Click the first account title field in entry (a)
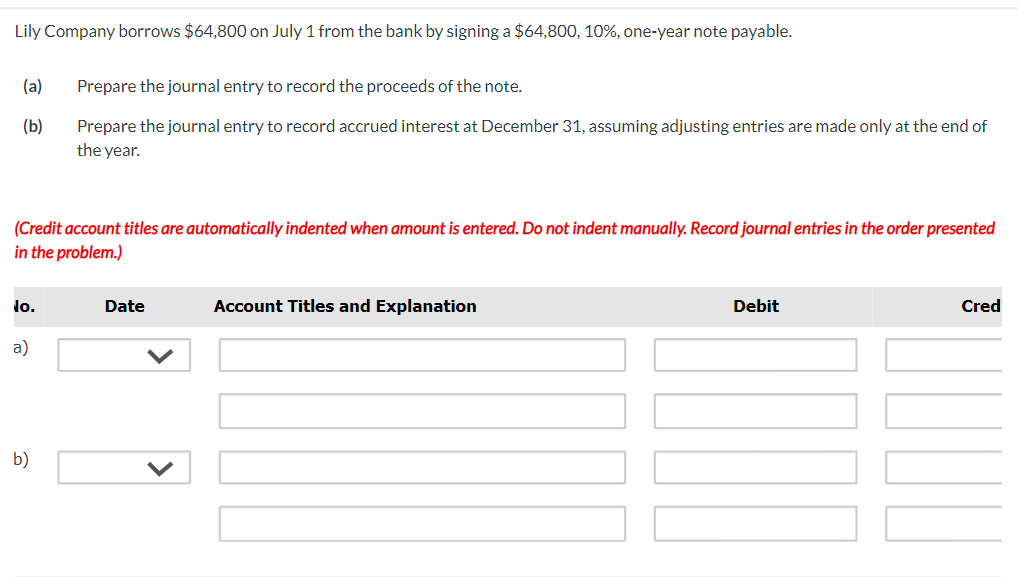 click(x=422, y=354)
